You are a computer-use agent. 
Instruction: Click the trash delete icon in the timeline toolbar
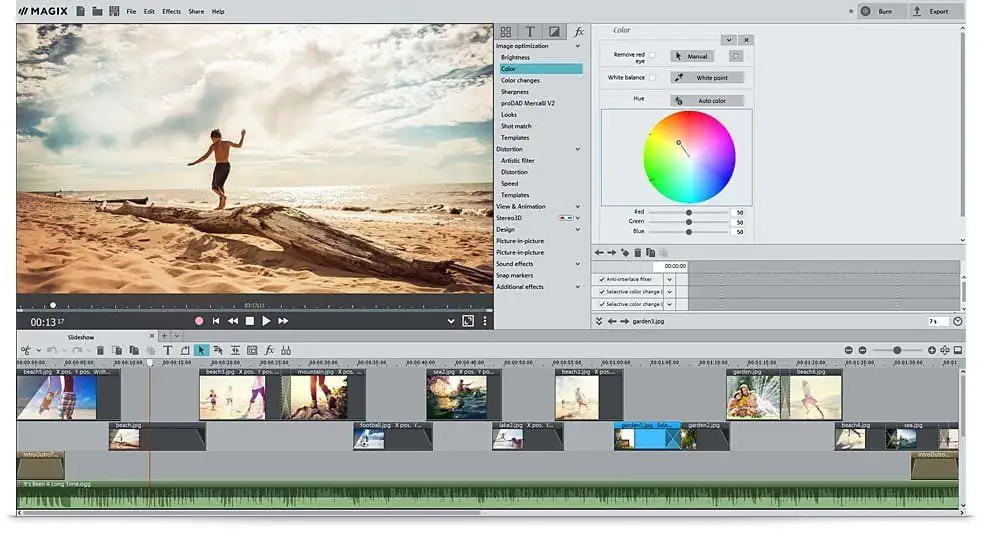point(100,350)
